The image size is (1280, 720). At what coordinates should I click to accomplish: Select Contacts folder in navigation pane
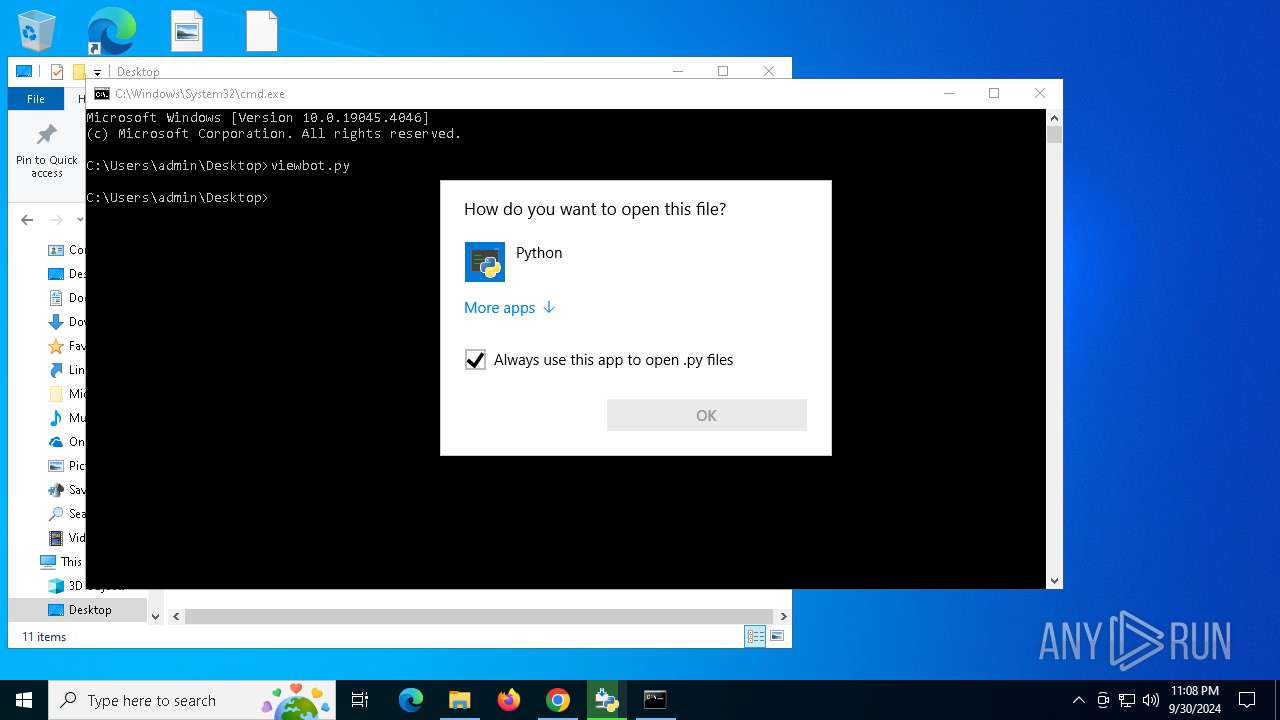[x=66, y=250]
